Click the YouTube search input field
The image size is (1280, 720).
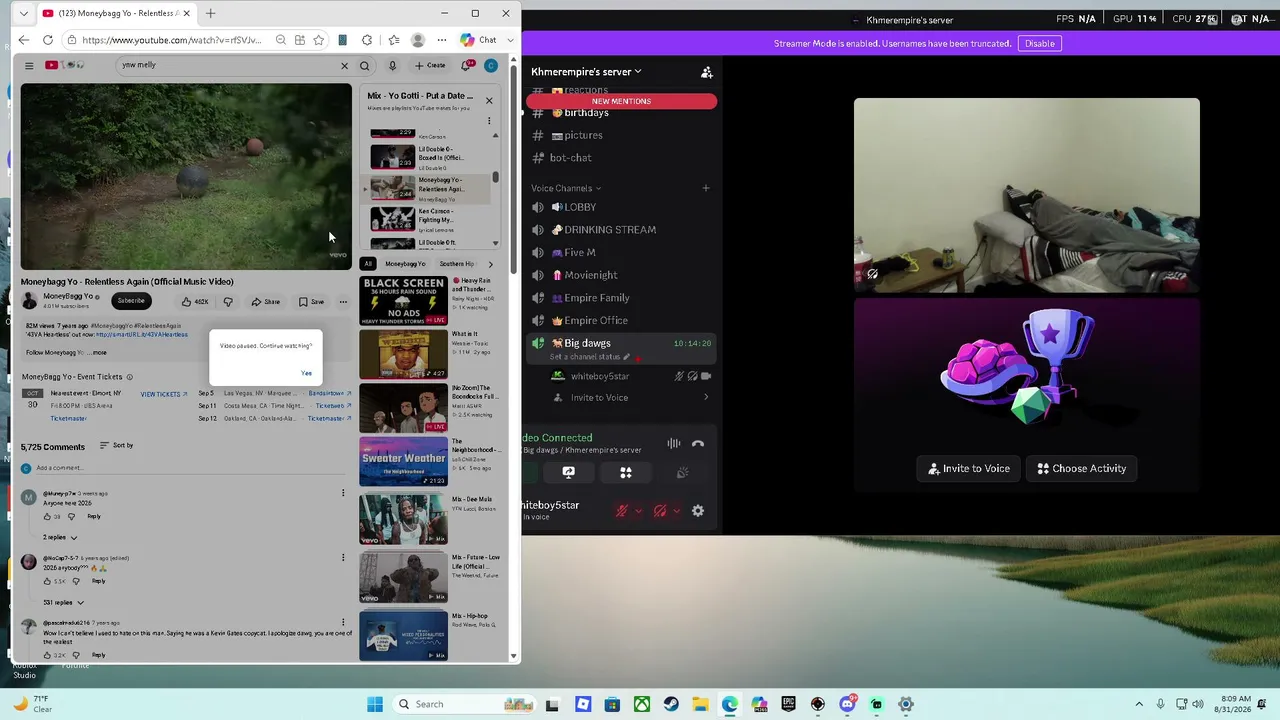point(228,66)
